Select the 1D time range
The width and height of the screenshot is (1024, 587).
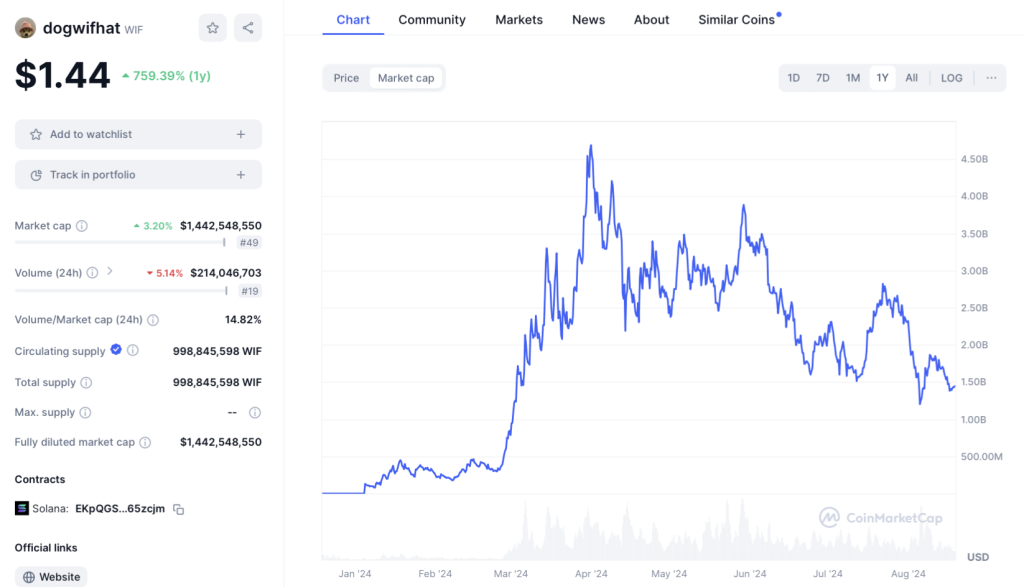793,78
